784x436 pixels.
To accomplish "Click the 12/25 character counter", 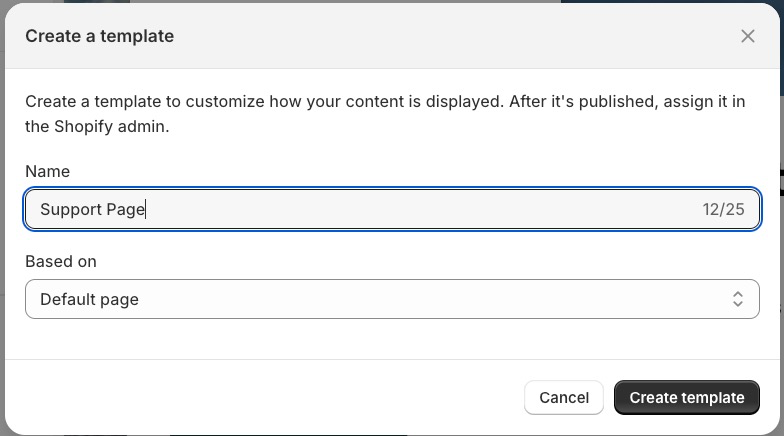I will click(723, 209).
